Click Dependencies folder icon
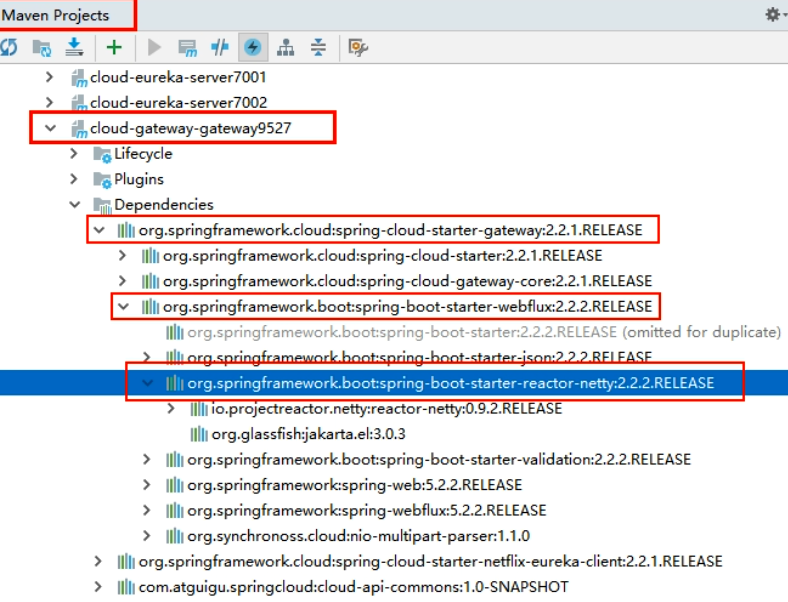 (102, 205)
